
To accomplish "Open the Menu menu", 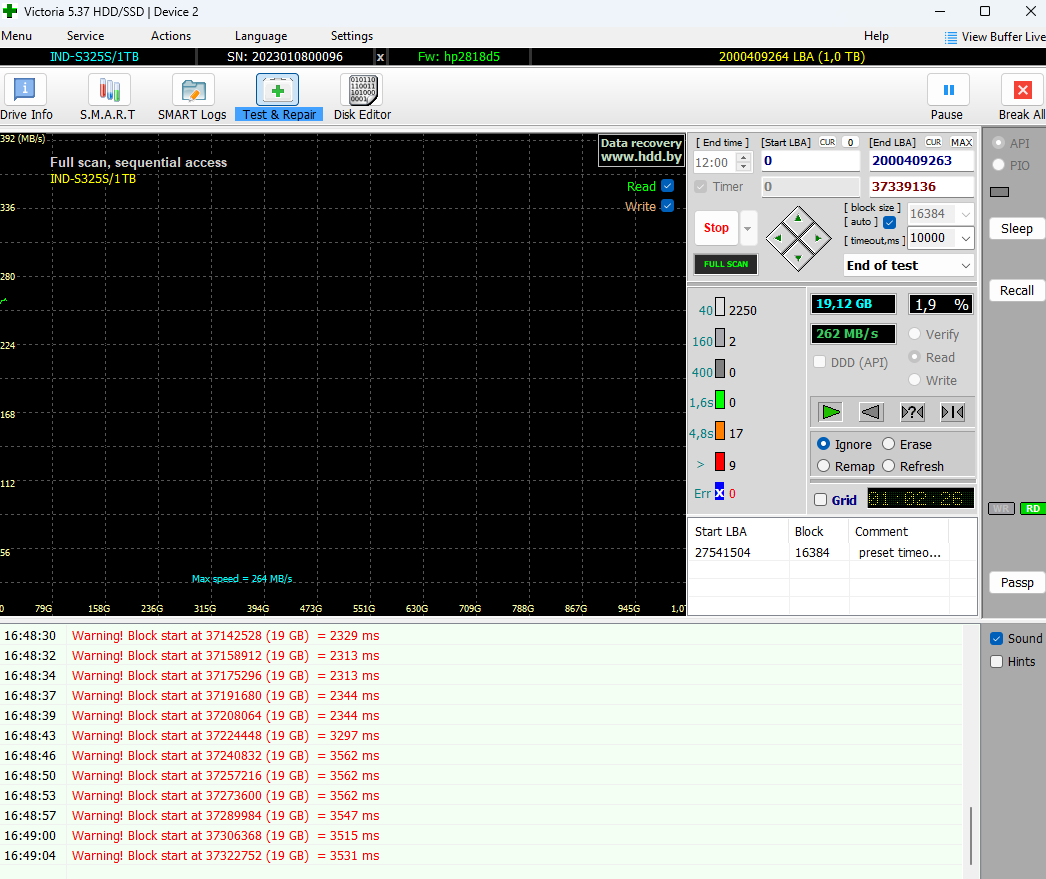I will click(16, 36).
